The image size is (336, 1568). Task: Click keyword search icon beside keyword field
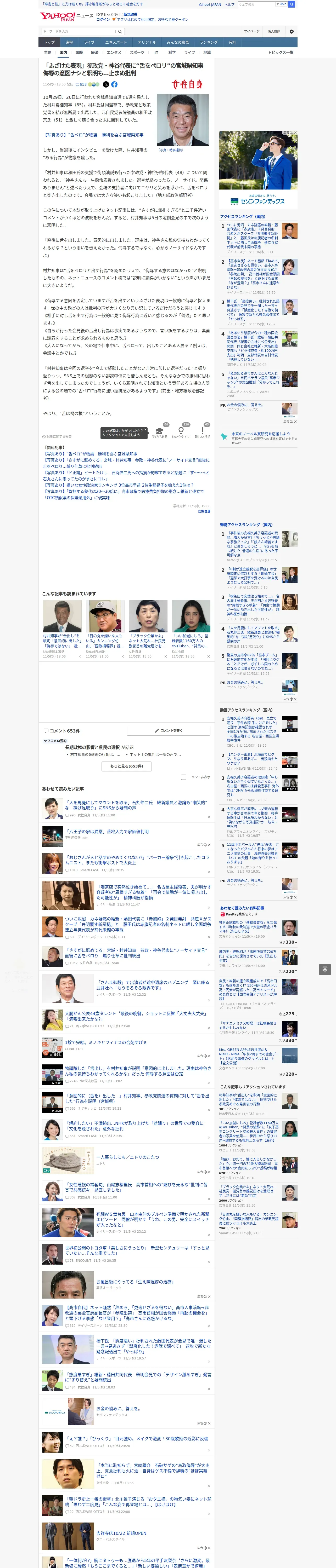click(x=120, y=32)
